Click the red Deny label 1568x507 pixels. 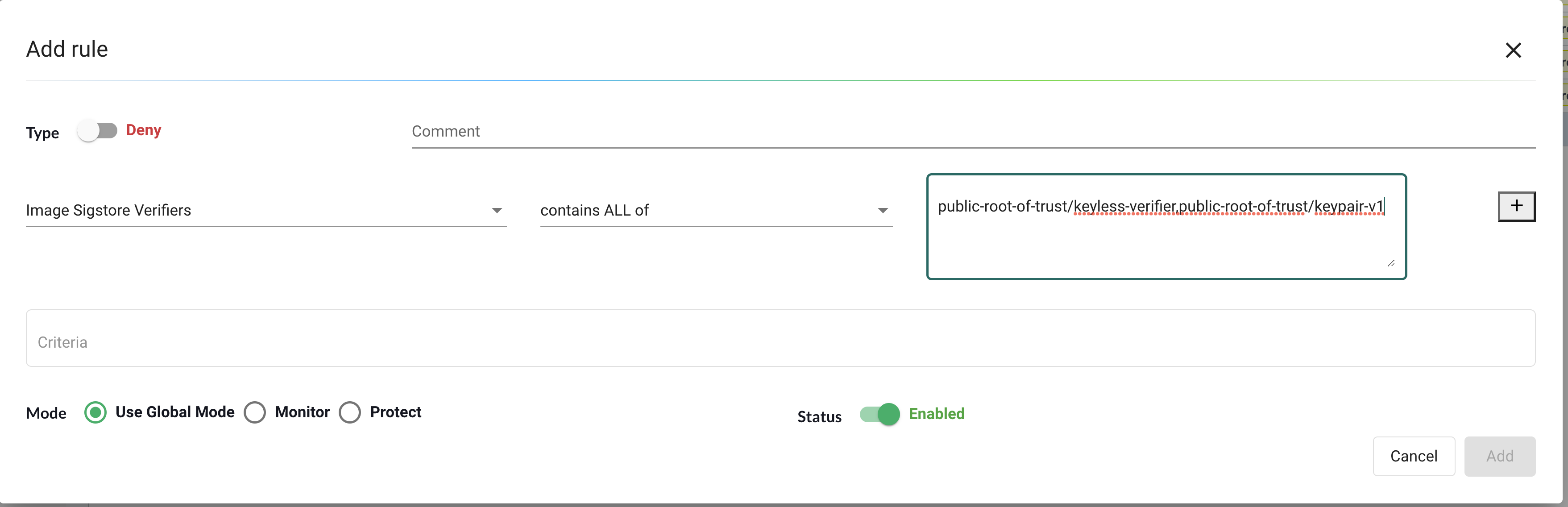144,130
